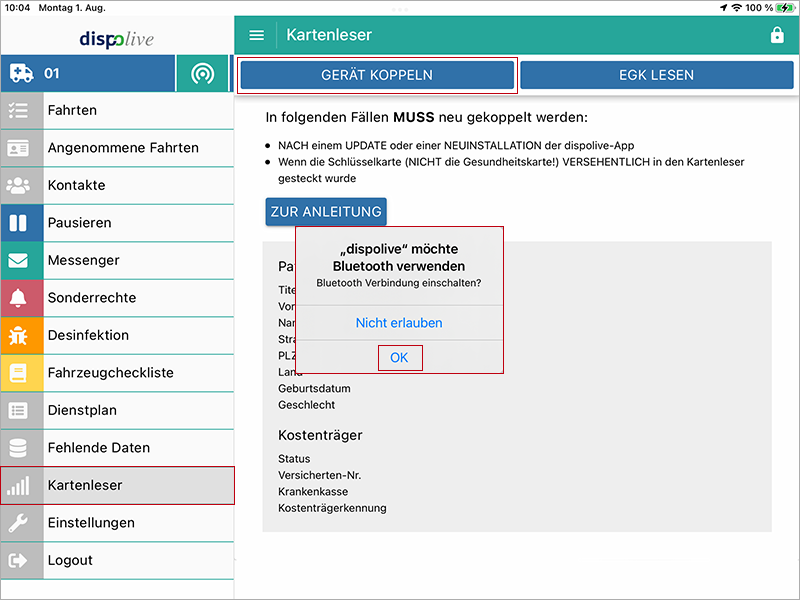
Task: Tap the Kartenleser signal bars icon
Action: coord(18,486)
